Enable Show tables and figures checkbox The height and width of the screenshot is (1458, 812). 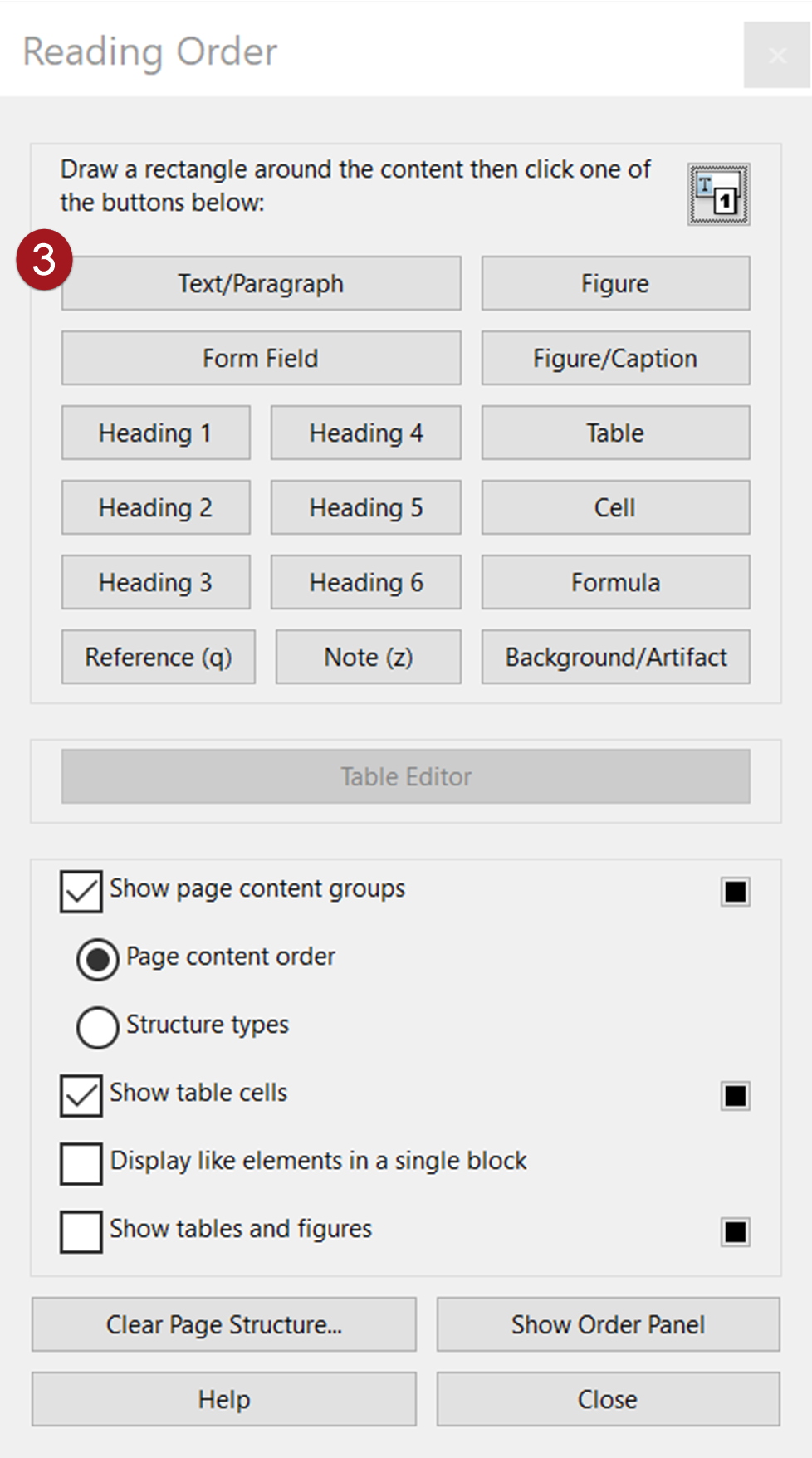coord(81,1231)
